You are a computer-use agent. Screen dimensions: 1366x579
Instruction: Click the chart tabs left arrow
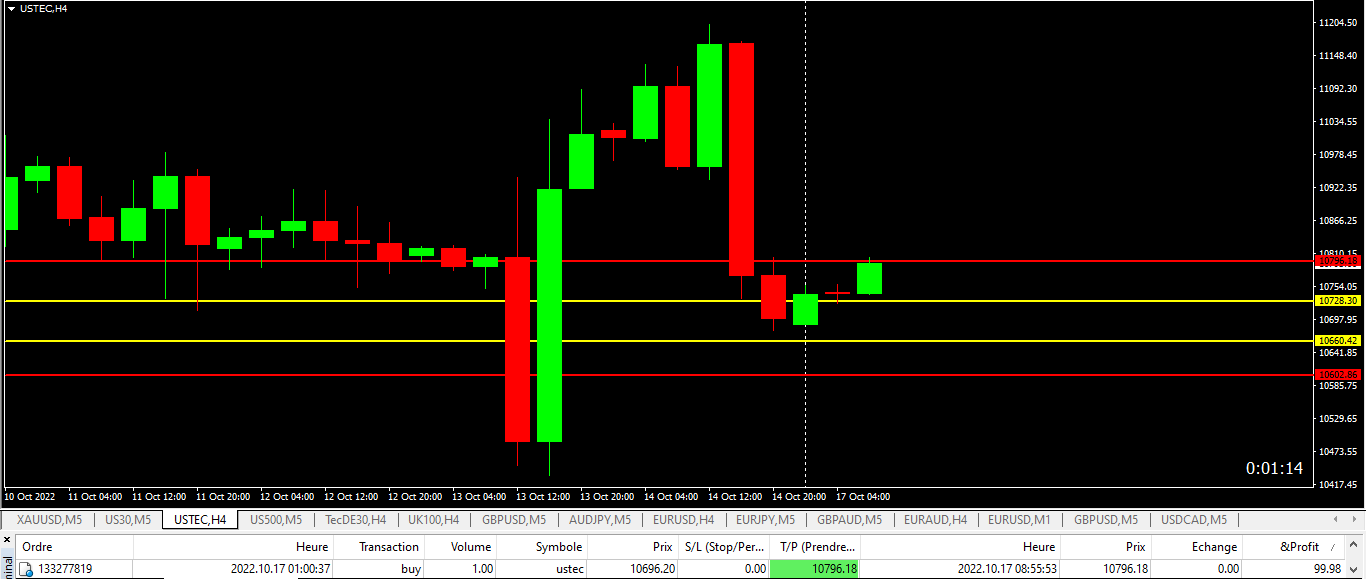pos(1337,519)
